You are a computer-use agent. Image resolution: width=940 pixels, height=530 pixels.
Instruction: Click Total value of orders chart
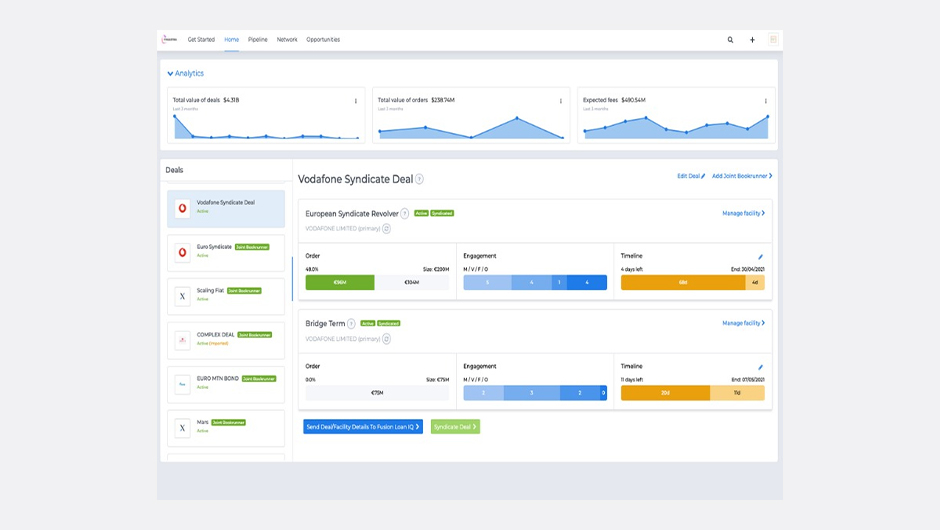[471, 127]
